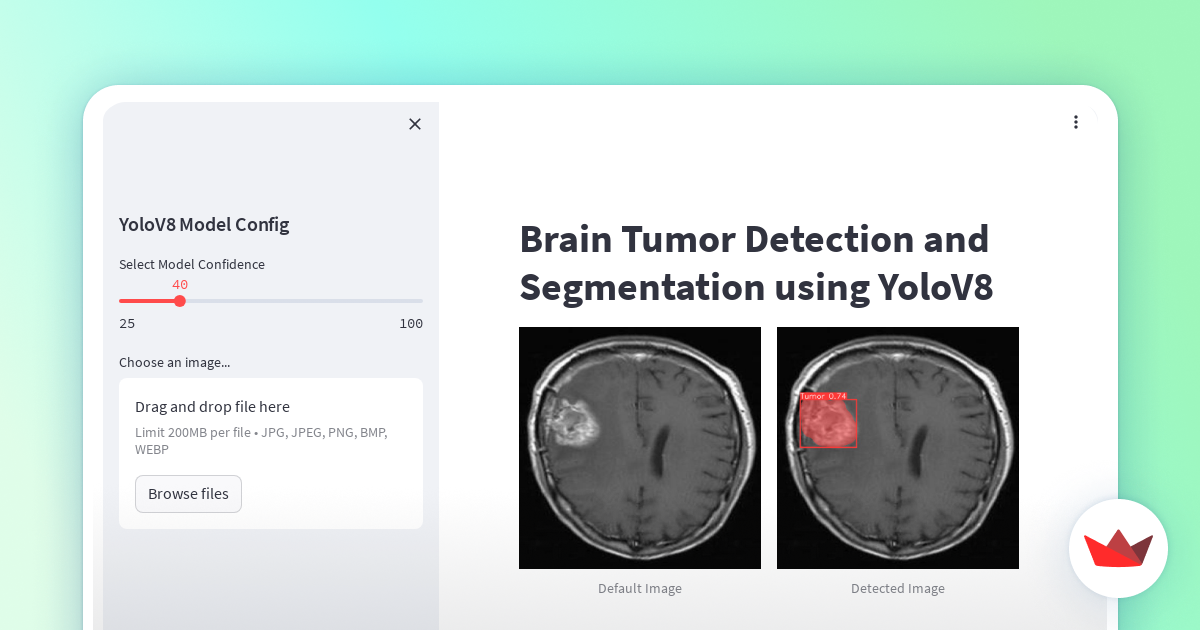Click the slider value label showing 40
1200x630 pixels.
(x=180, y=284)
